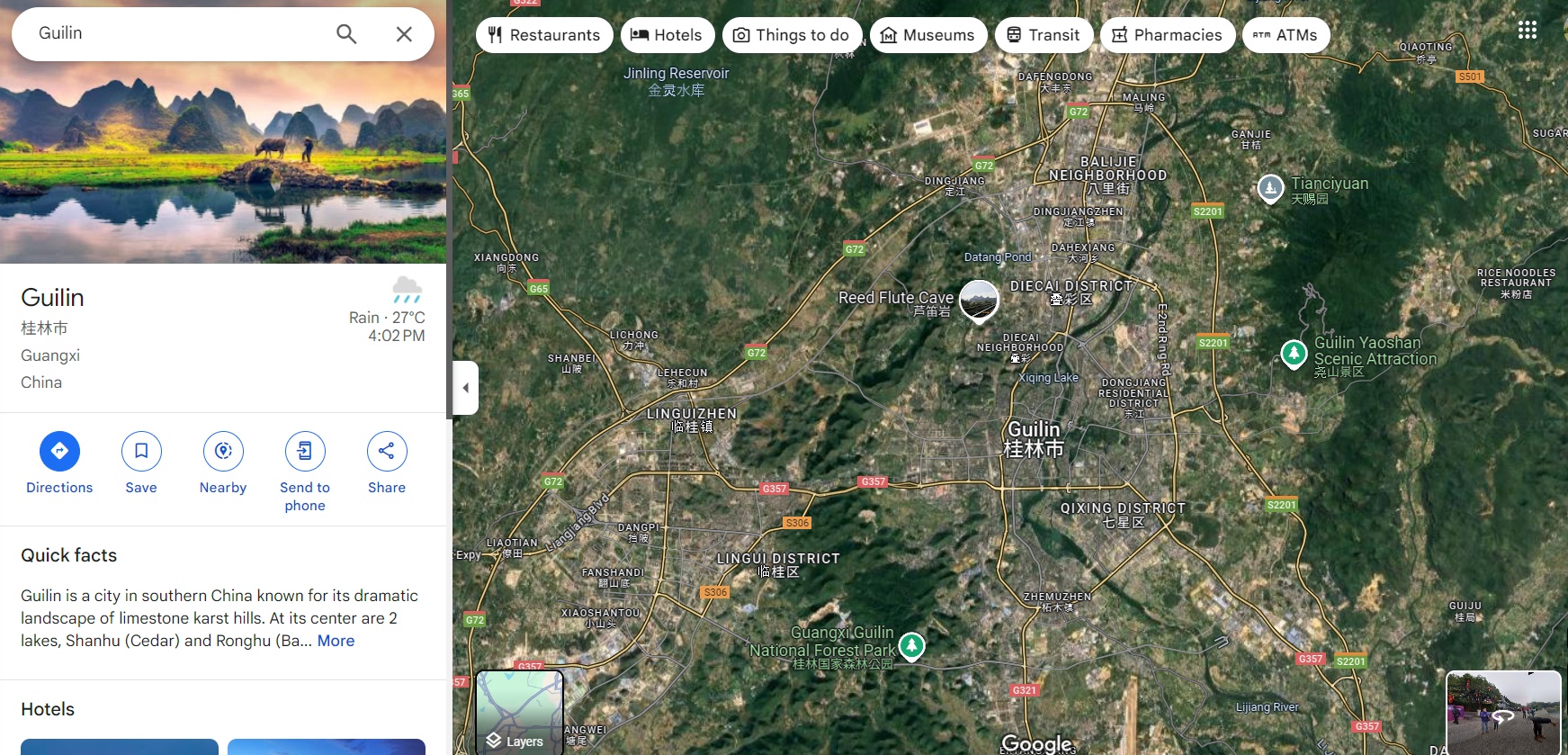Open second hotel card under Hotels

pyautogui.click(x=327, y=747)
